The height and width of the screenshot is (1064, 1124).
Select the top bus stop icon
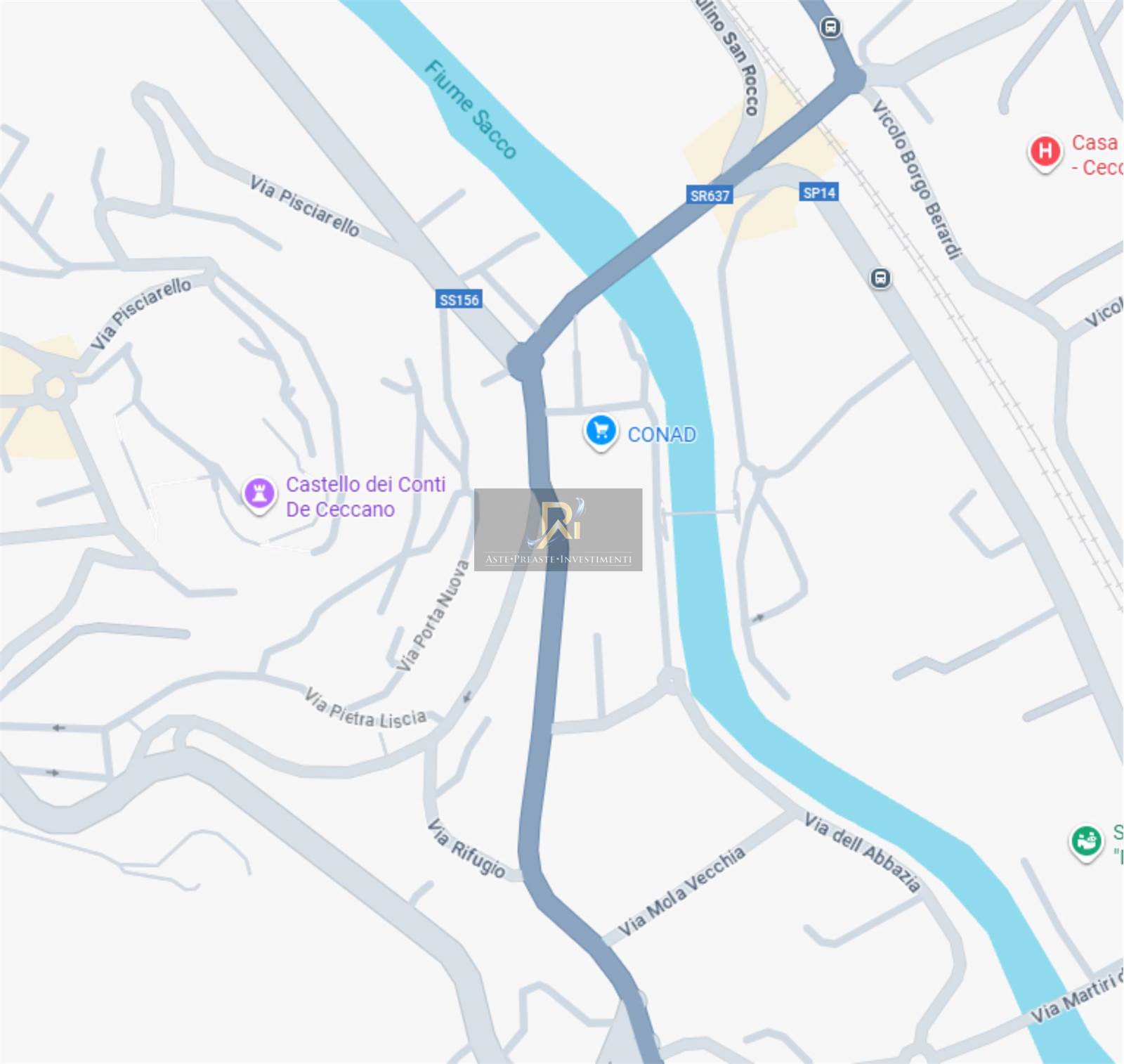point(830,27)
